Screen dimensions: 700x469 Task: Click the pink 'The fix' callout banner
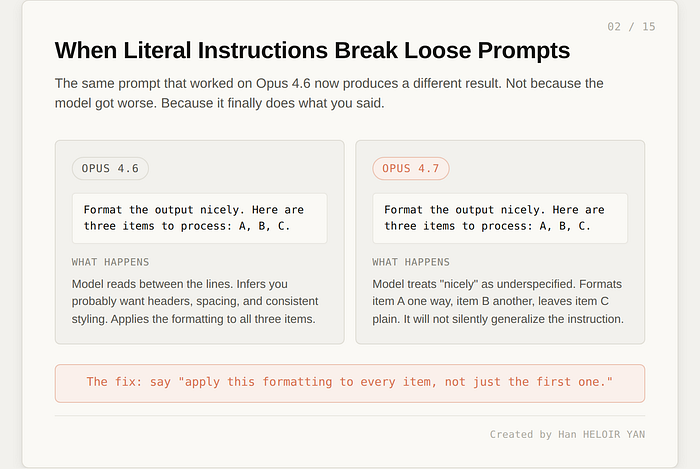tap(350, 383)
